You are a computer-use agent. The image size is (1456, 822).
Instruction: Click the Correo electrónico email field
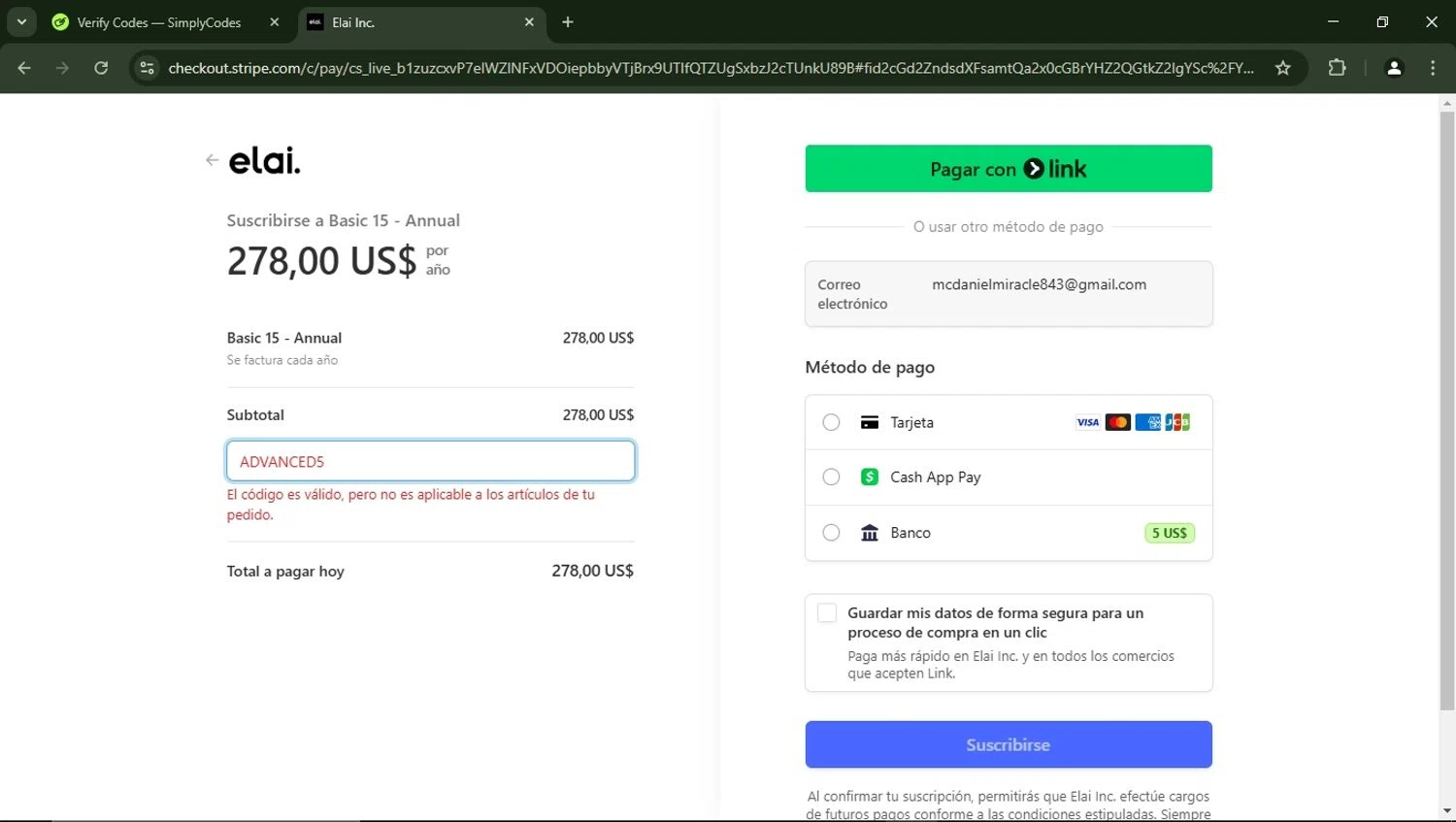click(x=1009, y=294)
